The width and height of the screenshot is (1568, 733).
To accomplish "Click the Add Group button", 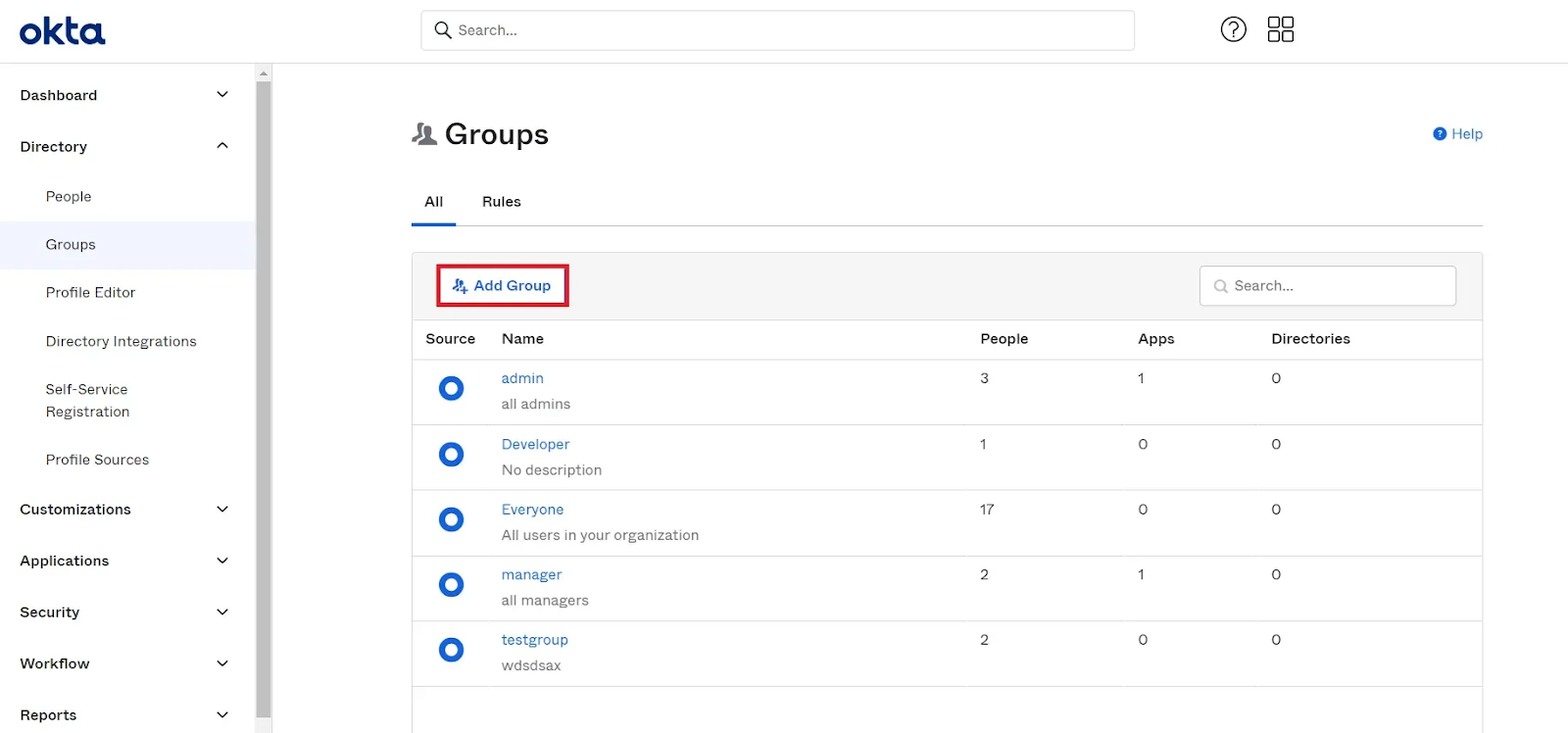I will 502,286.
